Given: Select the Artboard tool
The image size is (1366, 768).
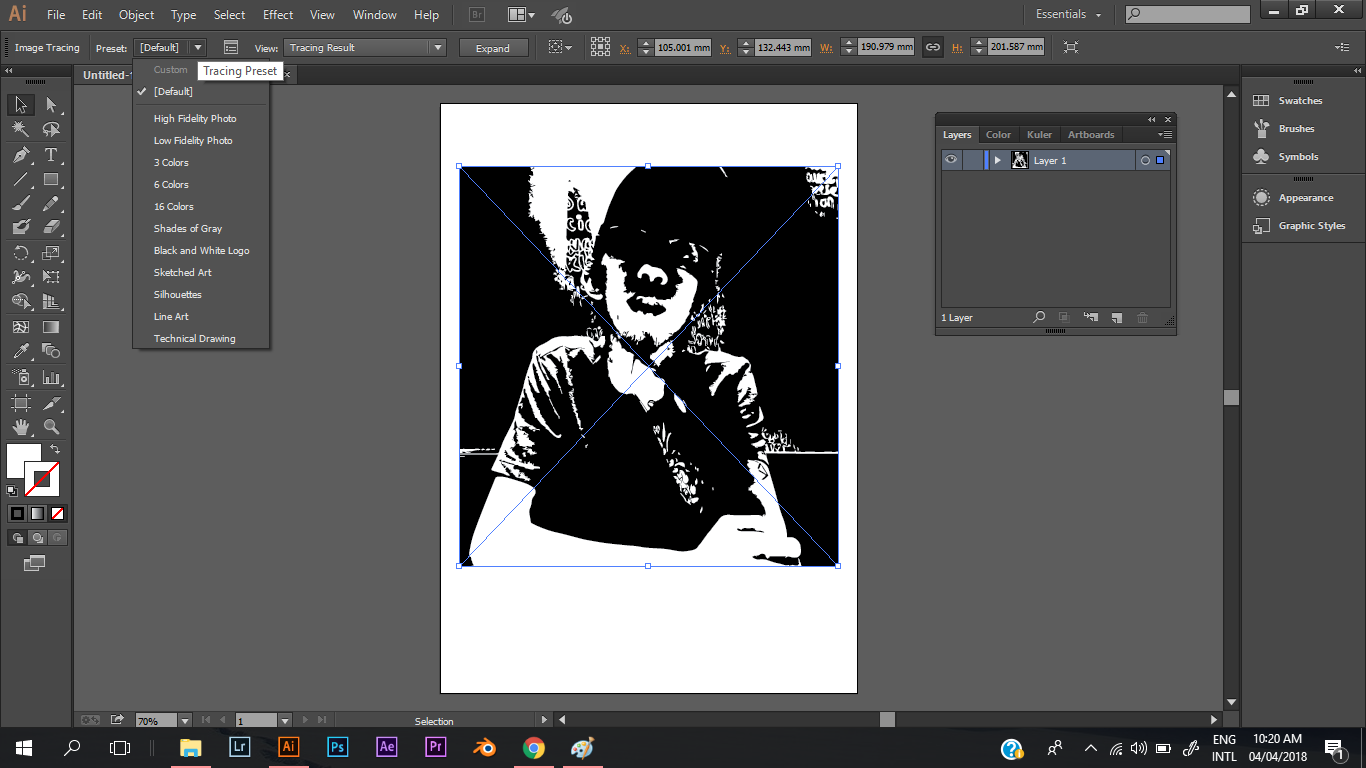Looking at the screenshot, I should click(21, 403).
